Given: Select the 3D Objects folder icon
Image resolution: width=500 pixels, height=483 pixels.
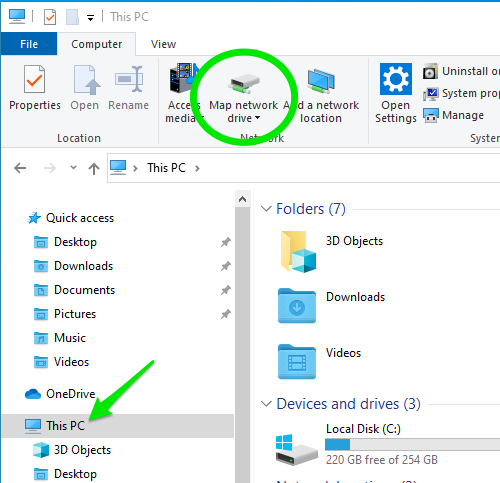Looking at the screenshot, I should pos(298,252).
